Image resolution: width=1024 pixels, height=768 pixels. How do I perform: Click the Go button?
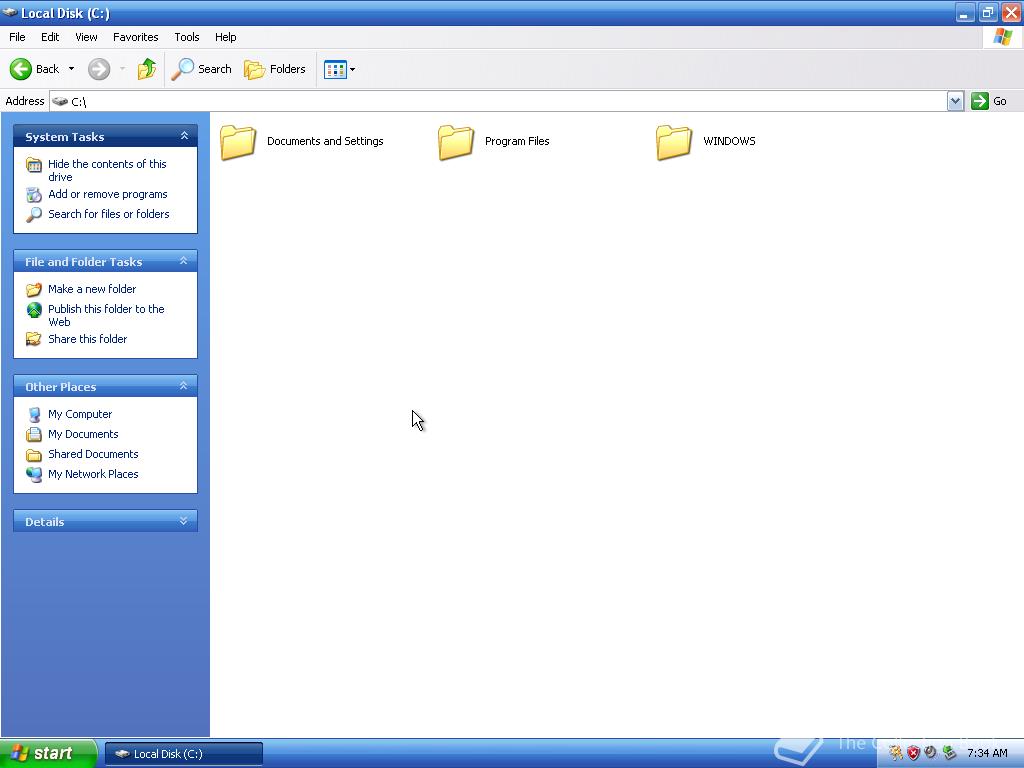(989, 101)
